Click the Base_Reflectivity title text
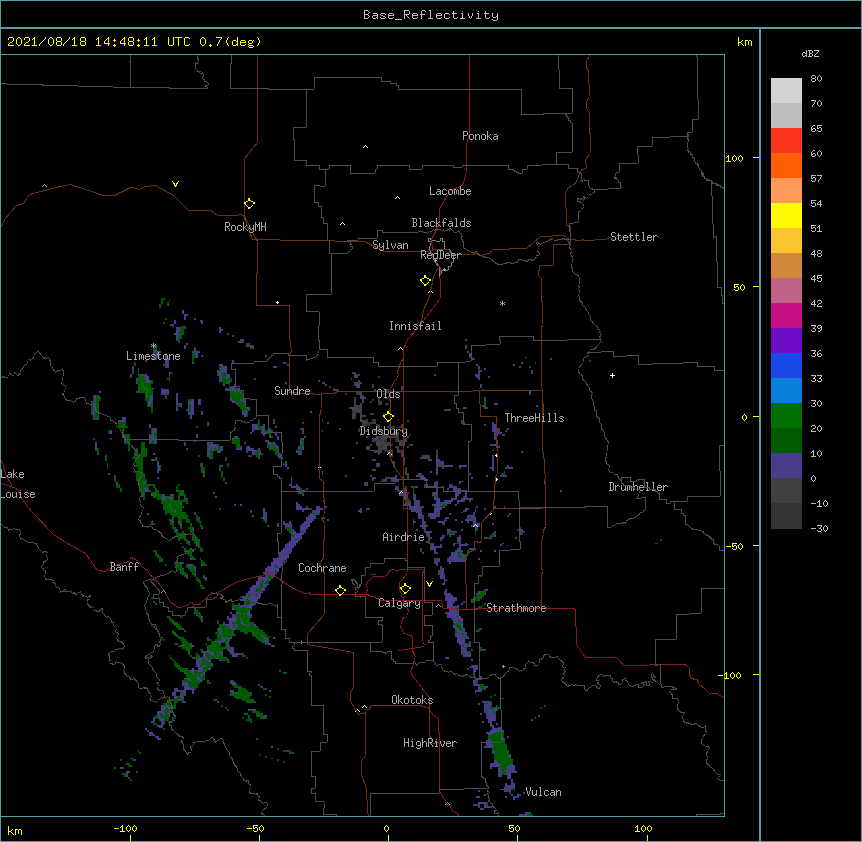 pos(431,15)
